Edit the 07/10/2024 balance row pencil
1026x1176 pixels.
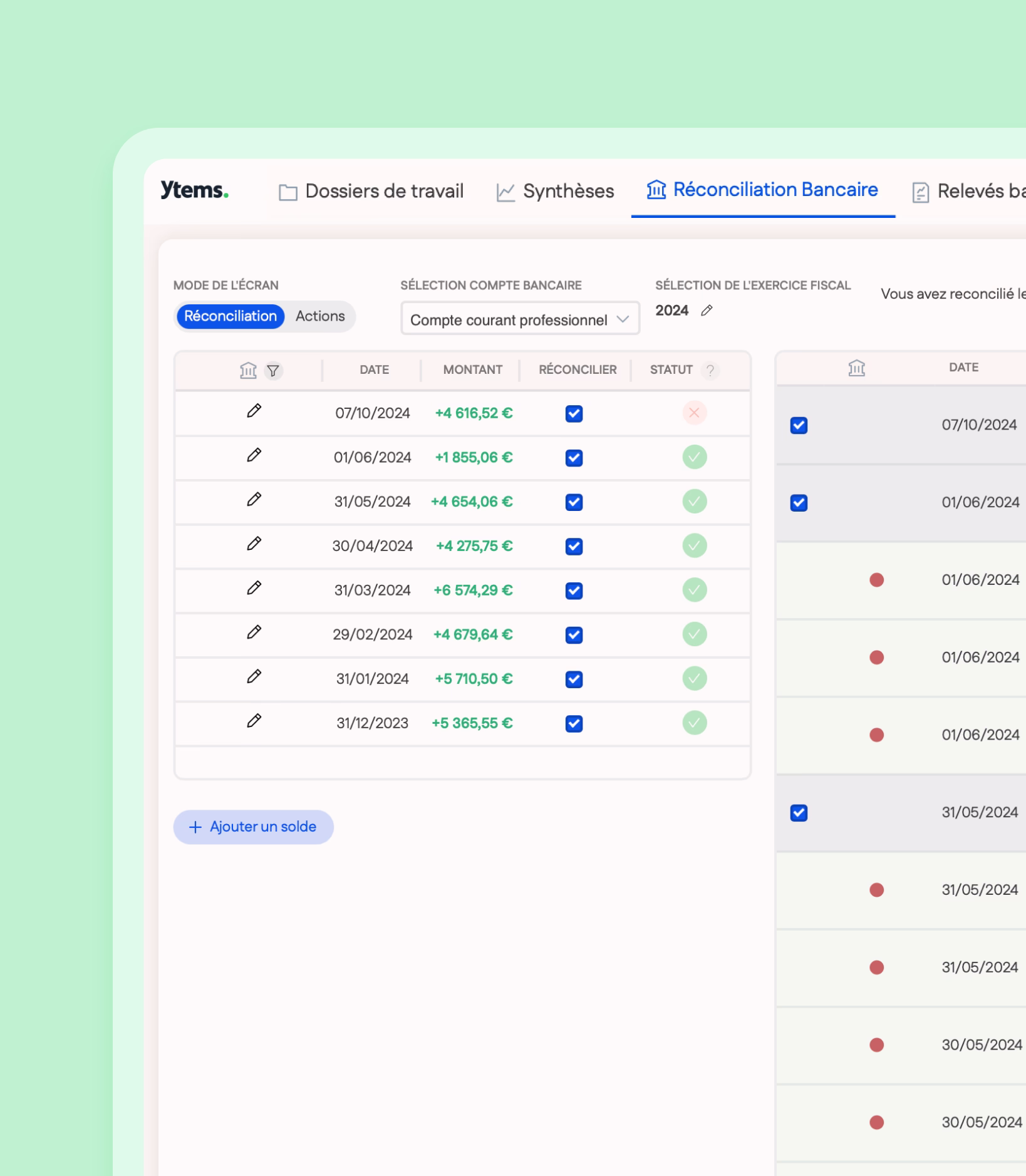tap(254, 411)
